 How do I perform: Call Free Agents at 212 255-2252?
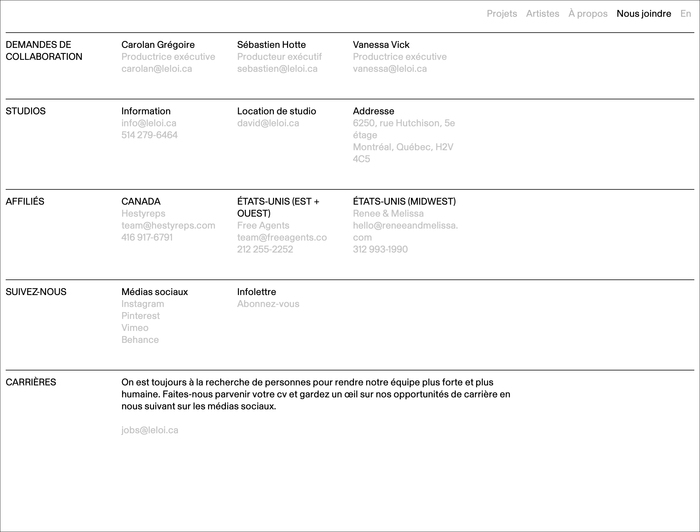pyautogui.click(x=265, y=249)
